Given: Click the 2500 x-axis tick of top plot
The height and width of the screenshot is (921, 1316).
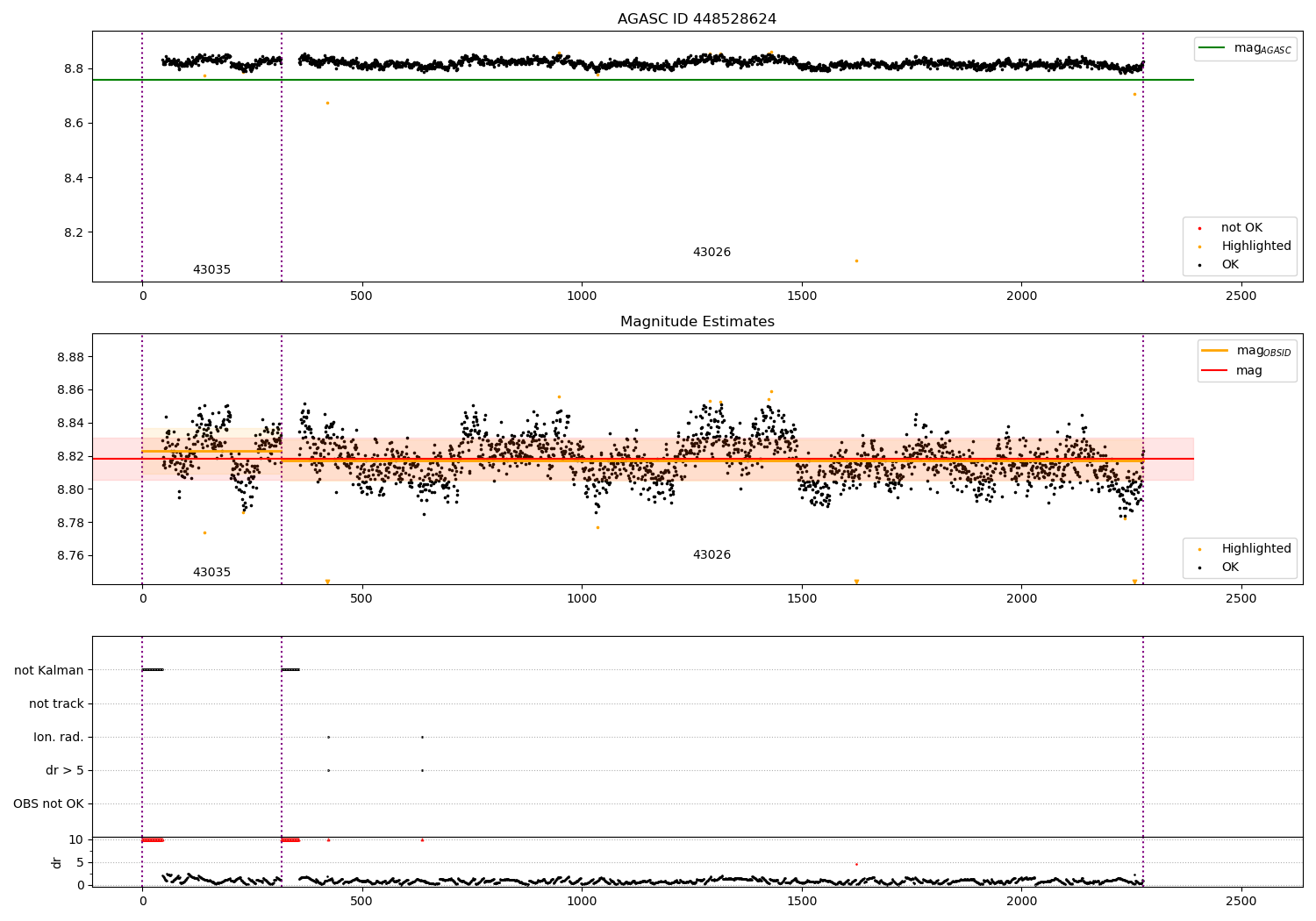Looking at the screenshot, I should [x=1241, y=296].
